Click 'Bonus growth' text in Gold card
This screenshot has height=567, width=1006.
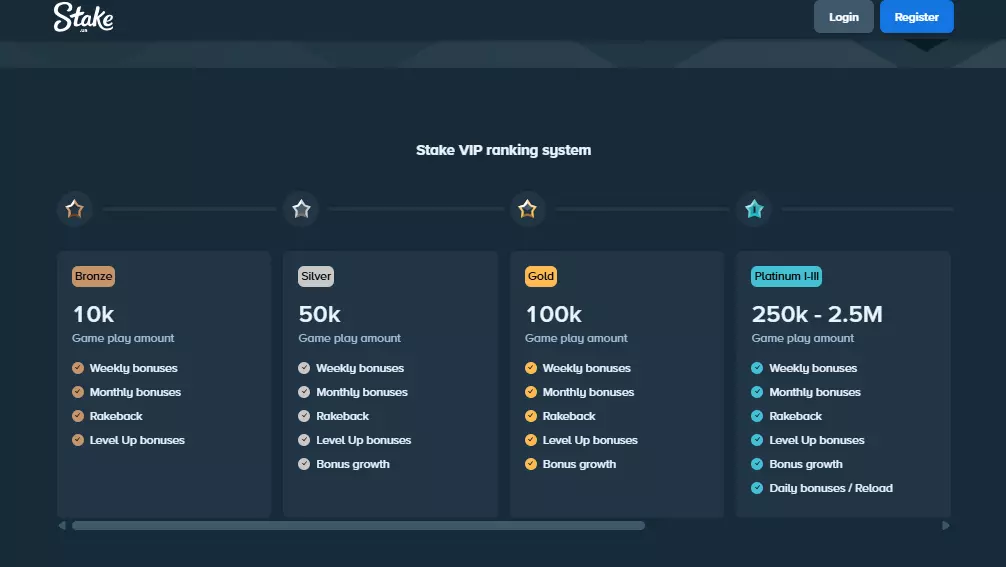(x=579, y=464)
